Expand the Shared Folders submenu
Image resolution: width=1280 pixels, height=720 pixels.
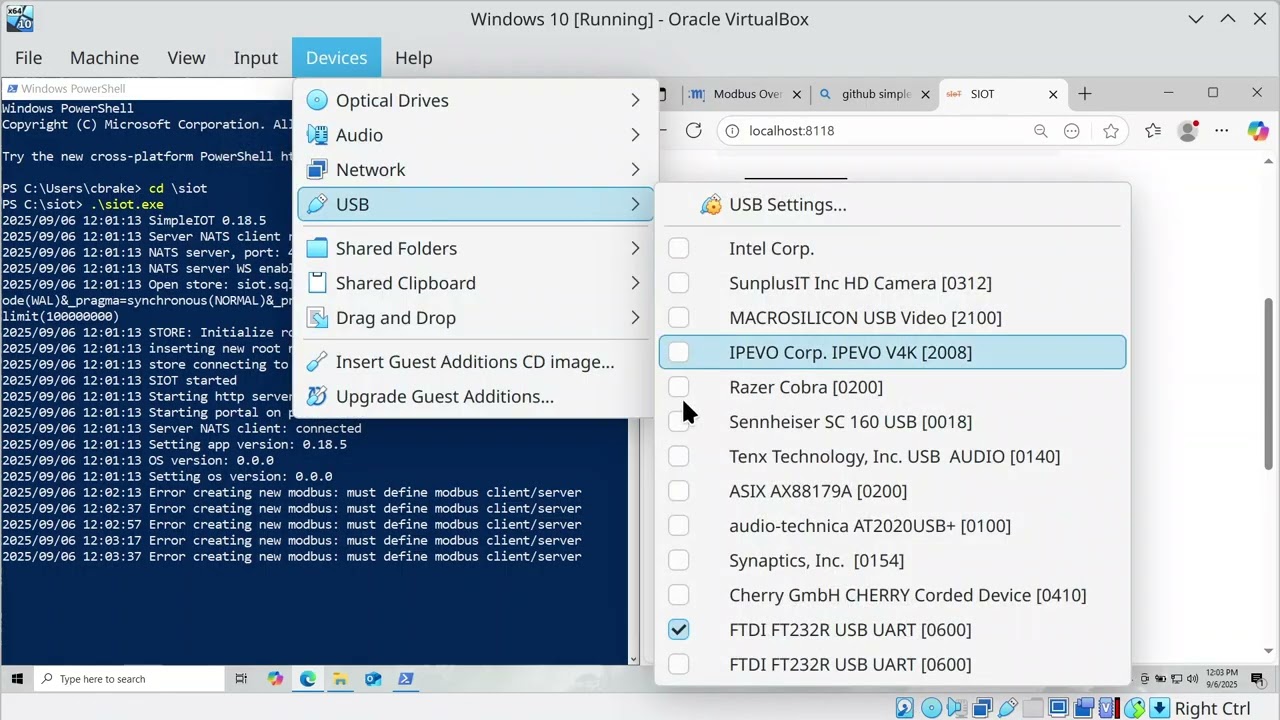point(476,248)
